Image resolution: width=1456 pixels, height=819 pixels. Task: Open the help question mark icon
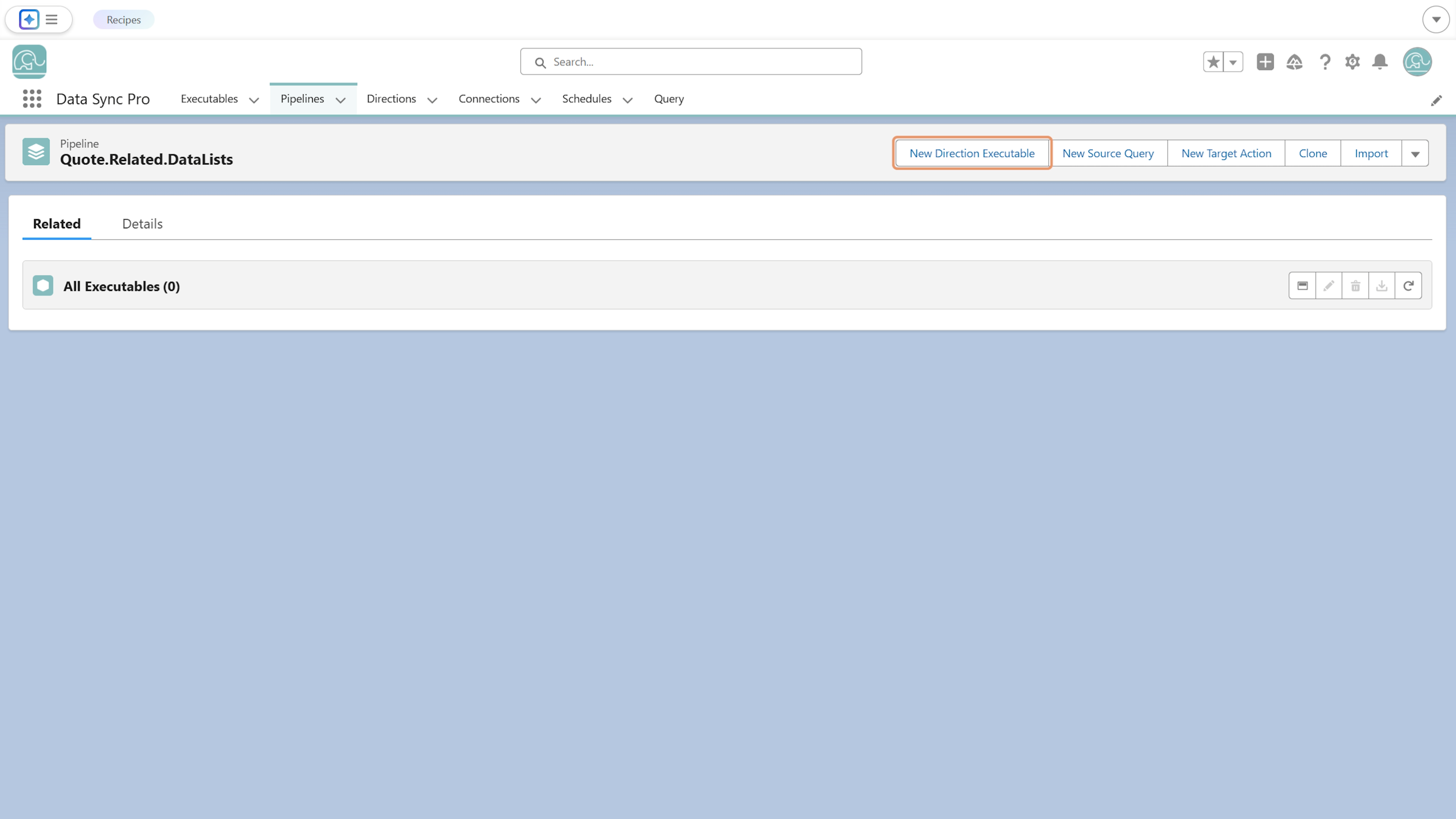pyautogui.click(x=1324, y=61)
